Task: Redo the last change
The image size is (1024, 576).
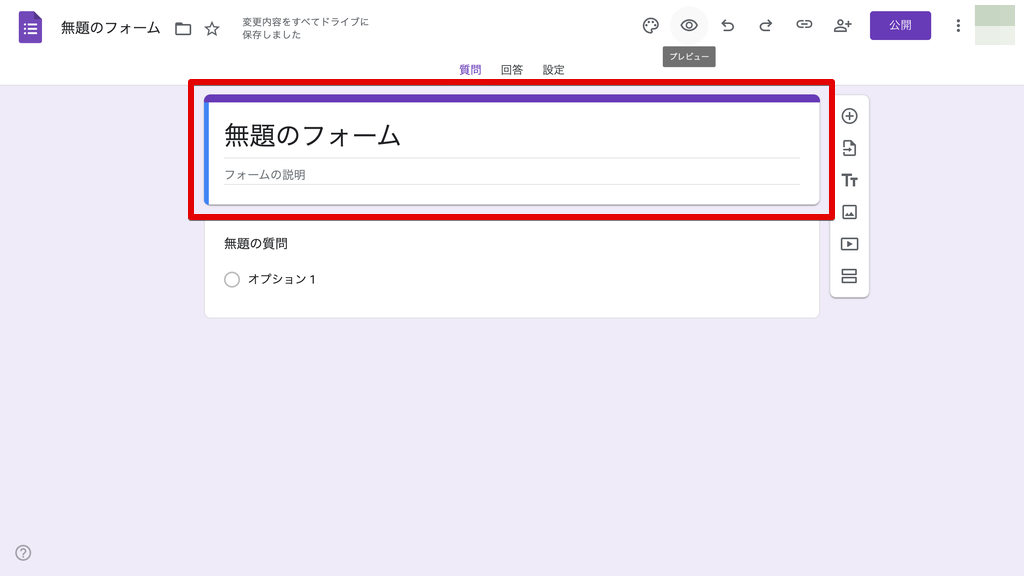Action: click(766, 26)
